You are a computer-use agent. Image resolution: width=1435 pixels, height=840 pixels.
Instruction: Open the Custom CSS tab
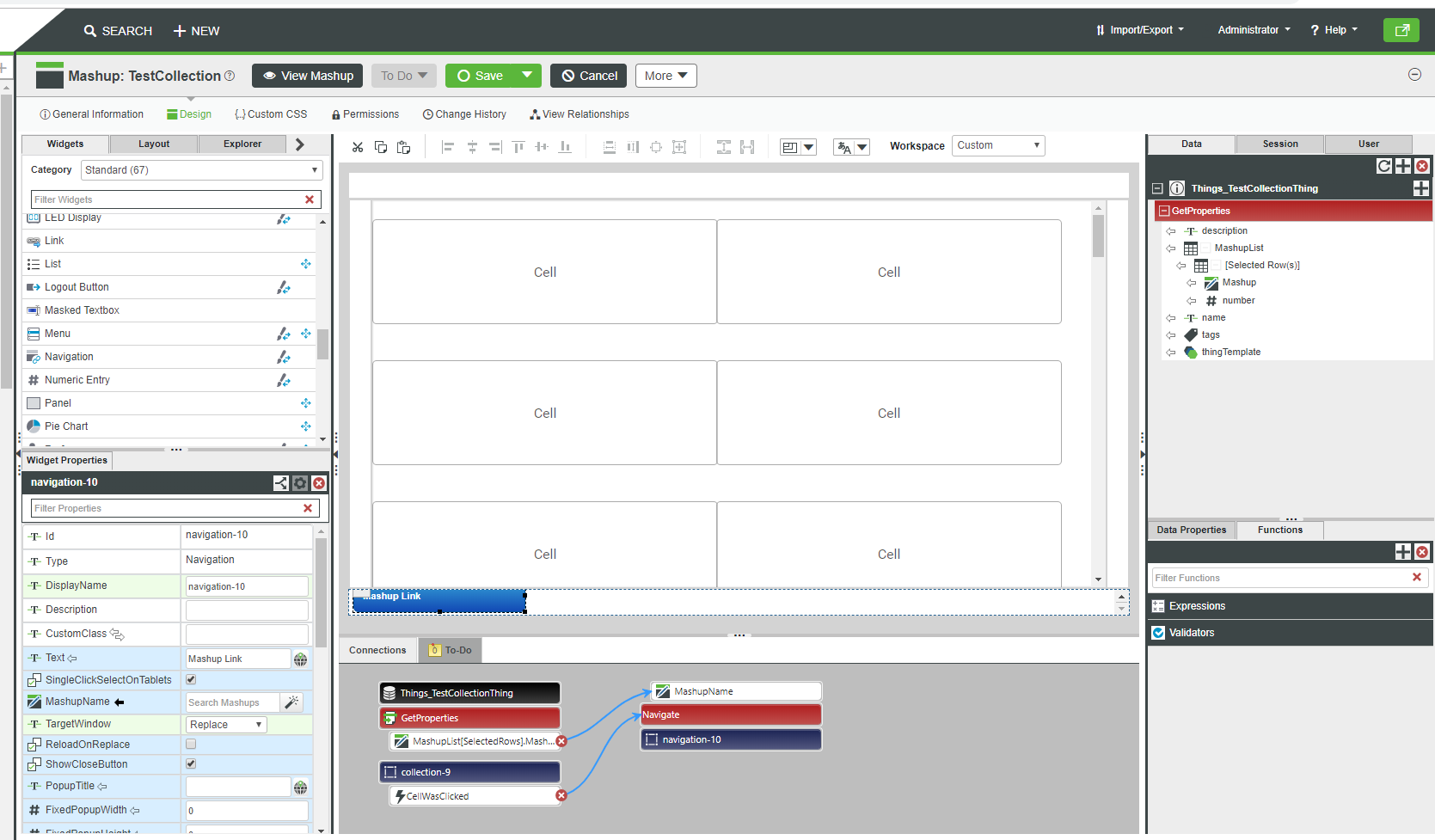coord(271,113)
